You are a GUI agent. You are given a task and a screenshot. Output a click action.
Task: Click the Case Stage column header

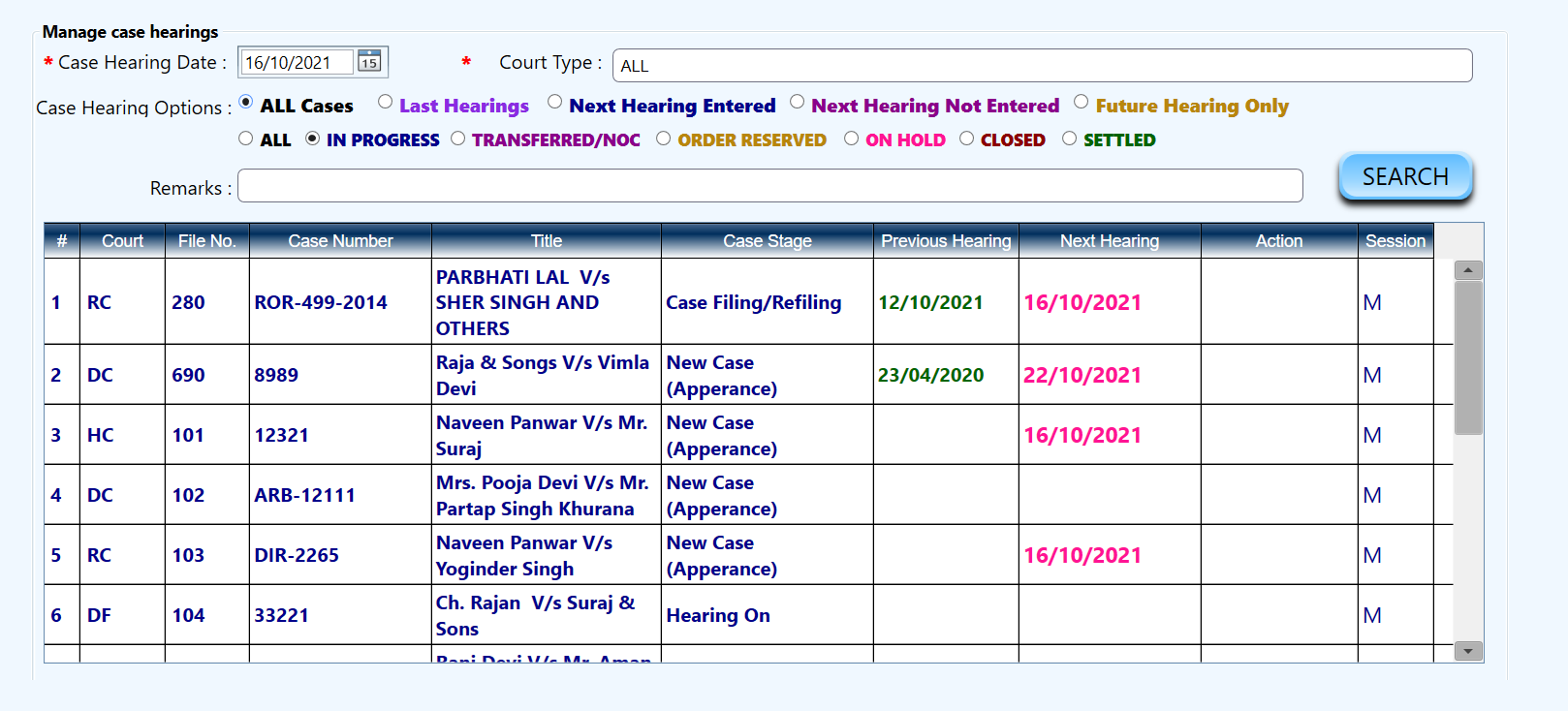coord(767,241)
